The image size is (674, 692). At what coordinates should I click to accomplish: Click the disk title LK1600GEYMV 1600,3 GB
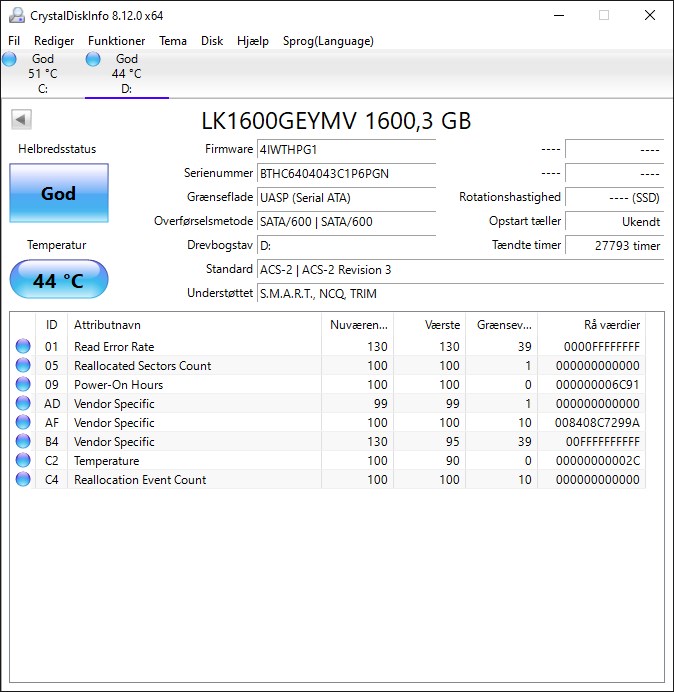[336, 120]
